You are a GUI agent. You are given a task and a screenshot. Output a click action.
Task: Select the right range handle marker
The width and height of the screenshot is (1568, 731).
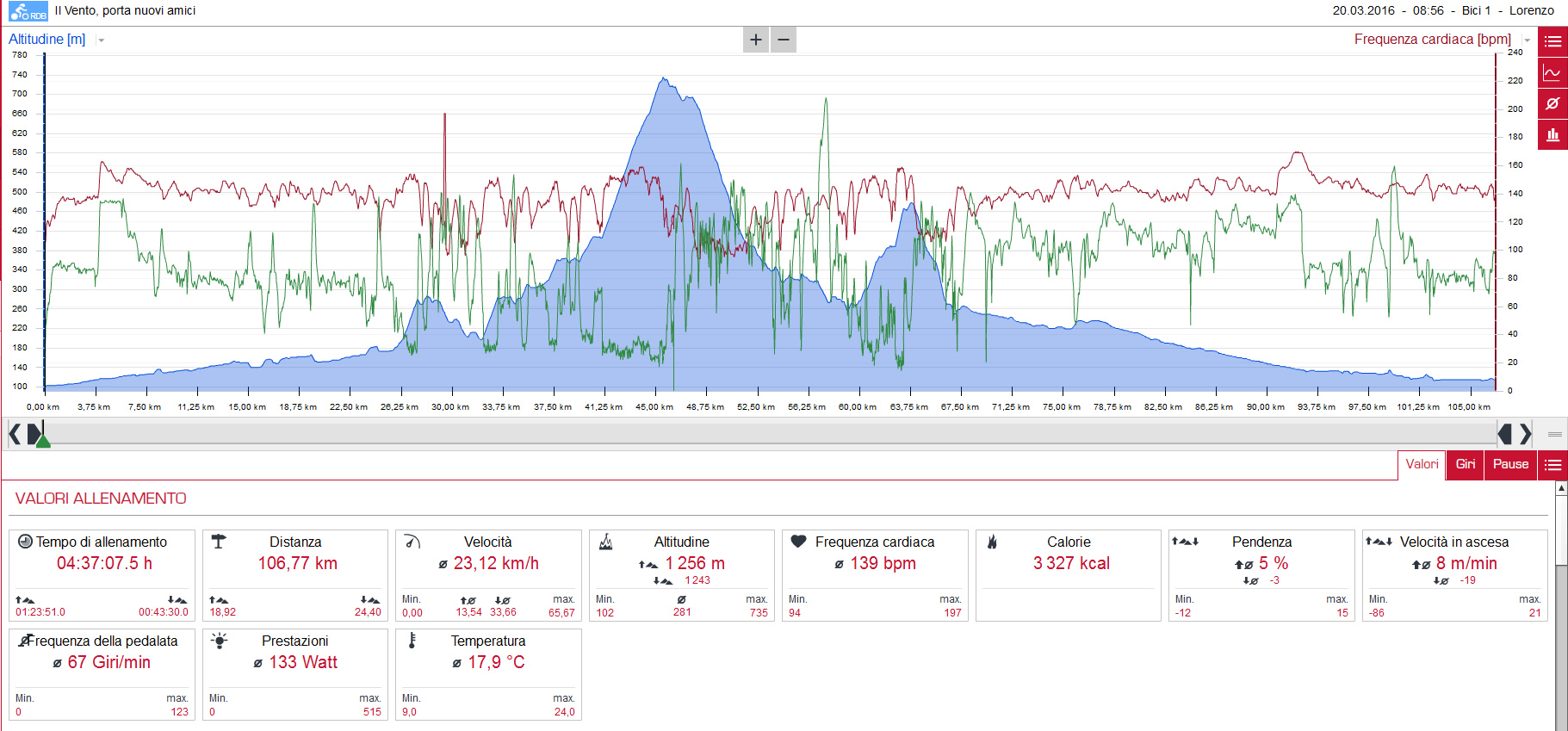[1505, 434]
